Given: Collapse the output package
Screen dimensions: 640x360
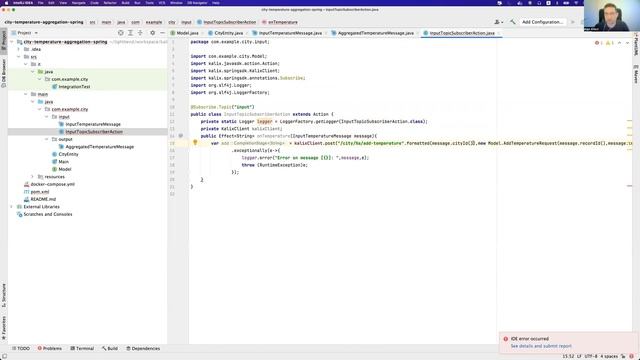Looking at the screenshot, I should coord(47,139).
